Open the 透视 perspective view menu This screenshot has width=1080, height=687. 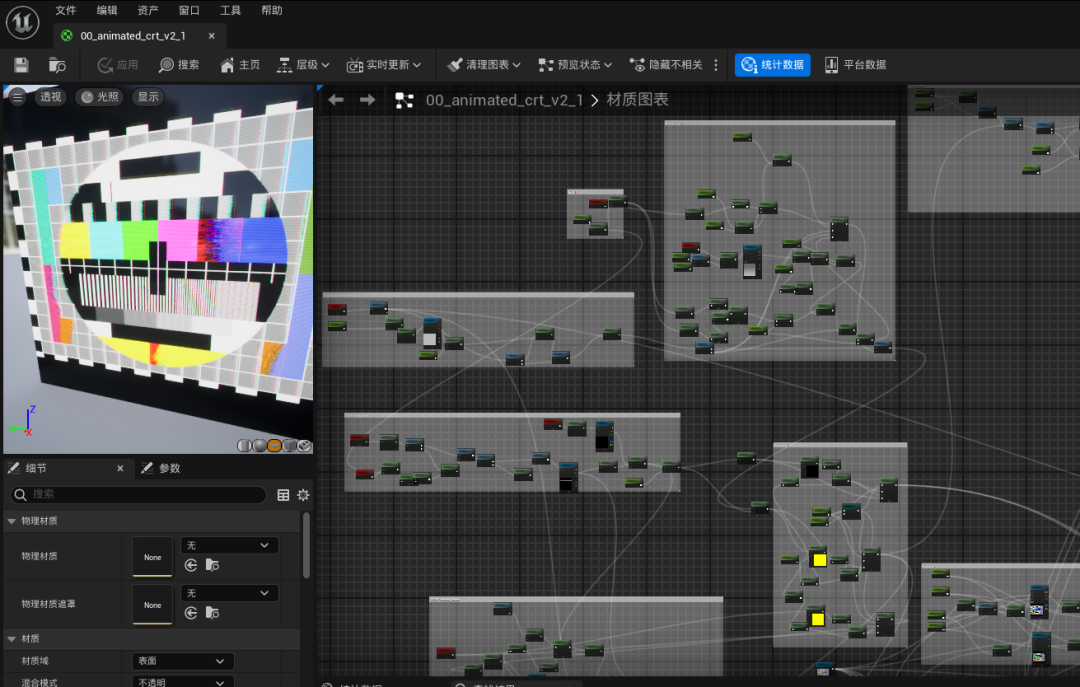pyautogui.click(x=50, y=96)
